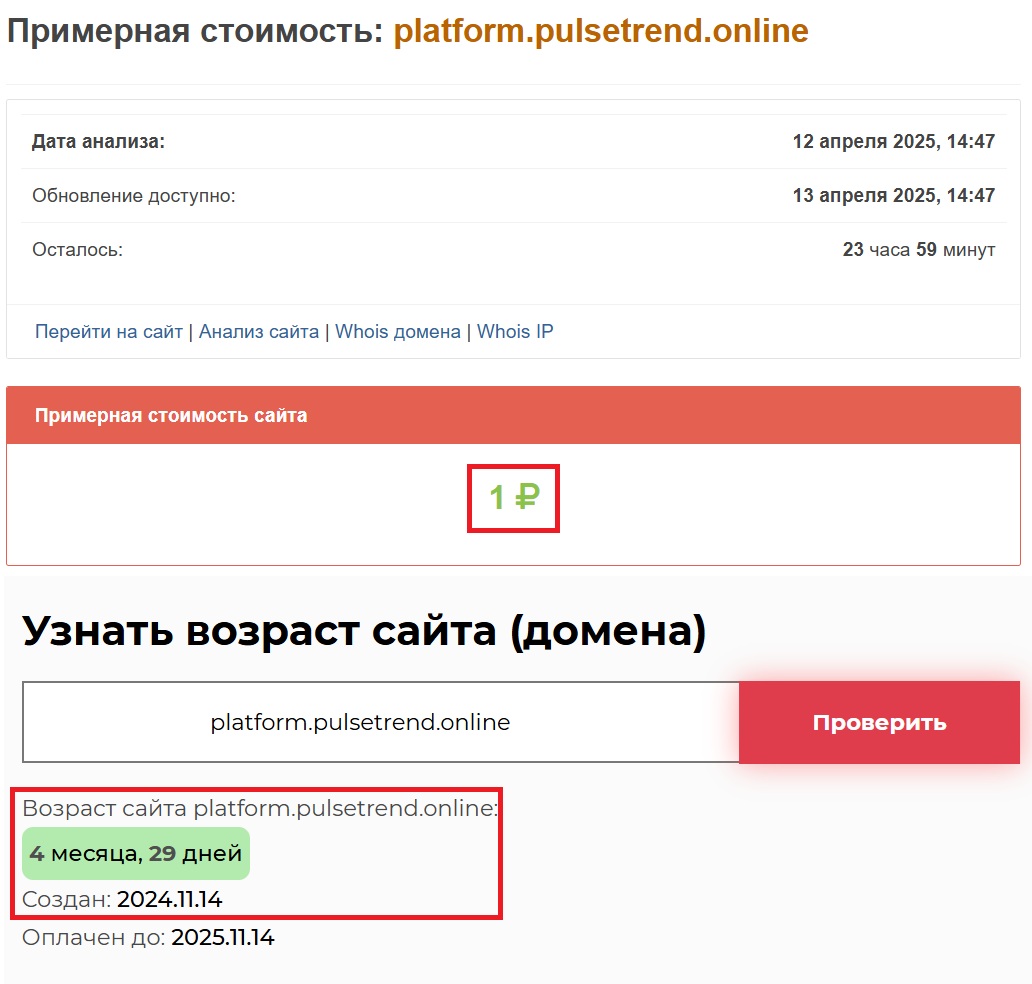Click the Анализ сайта link
Viewport: 1032px width, 984px height.
pos(259,332)
